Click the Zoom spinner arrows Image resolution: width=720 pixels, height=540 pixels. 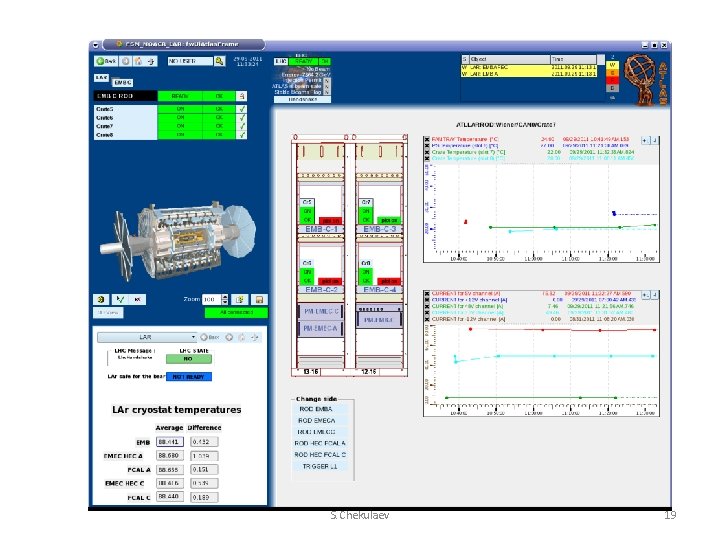tap(225, 300)
